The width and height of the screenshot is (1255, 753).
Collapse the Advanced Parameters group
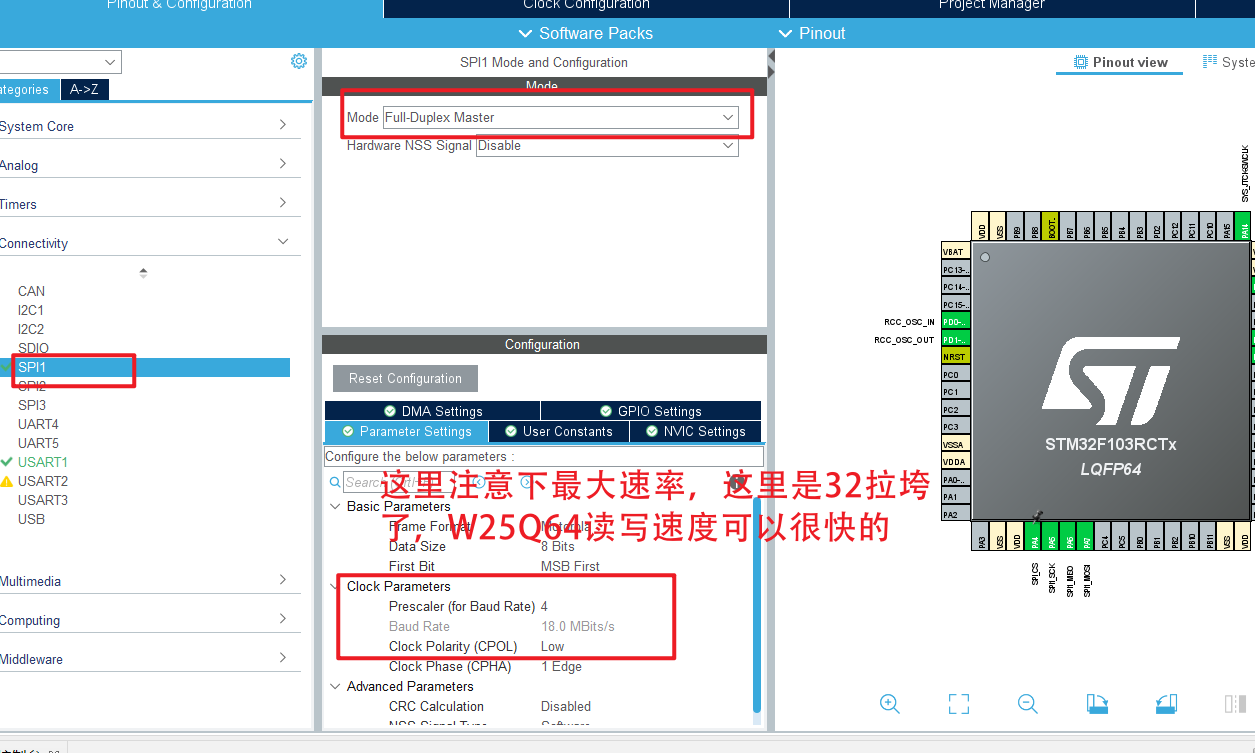tap(335, 686)
